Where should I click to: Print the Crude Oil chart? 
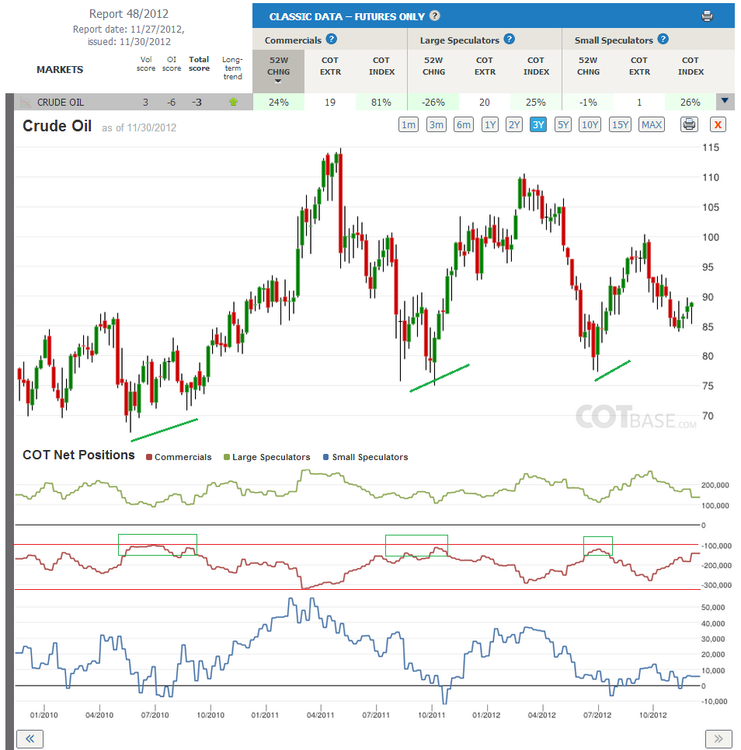click(x=689, y=125)
